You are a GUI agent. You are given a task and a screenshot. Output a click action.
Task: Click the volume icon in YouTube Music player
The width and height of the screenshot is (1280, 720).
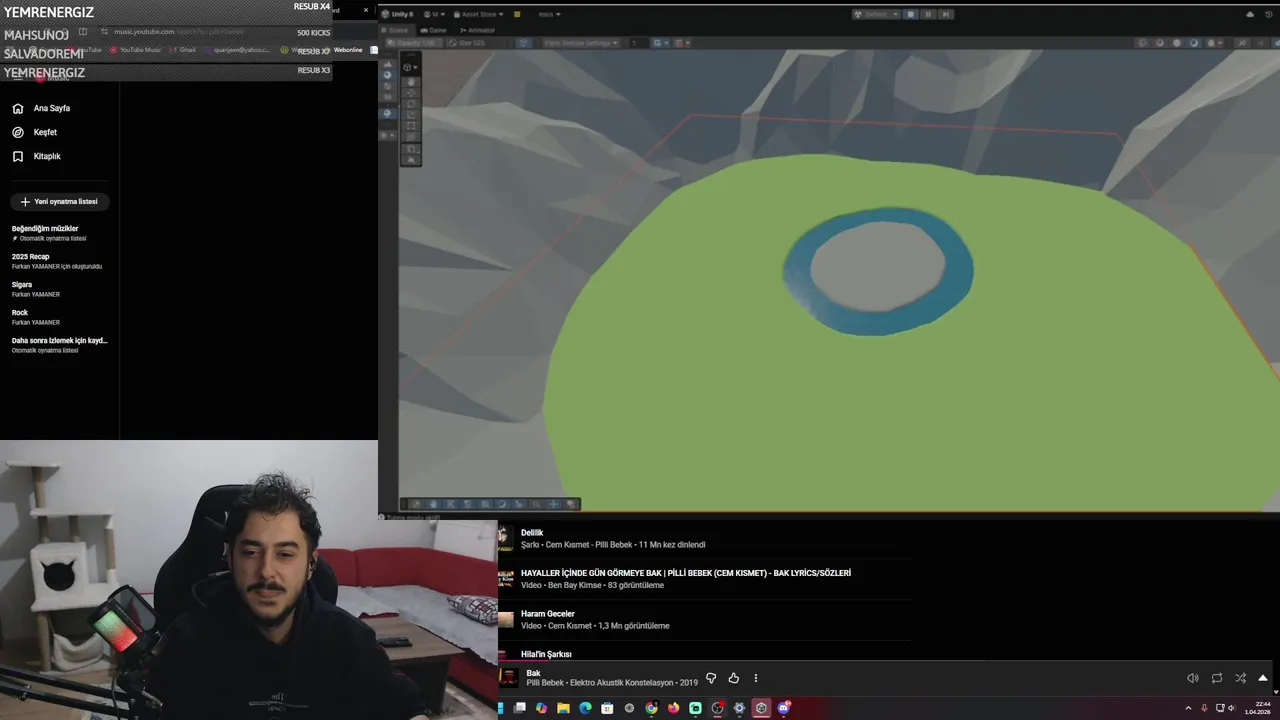pos(1193,678)
